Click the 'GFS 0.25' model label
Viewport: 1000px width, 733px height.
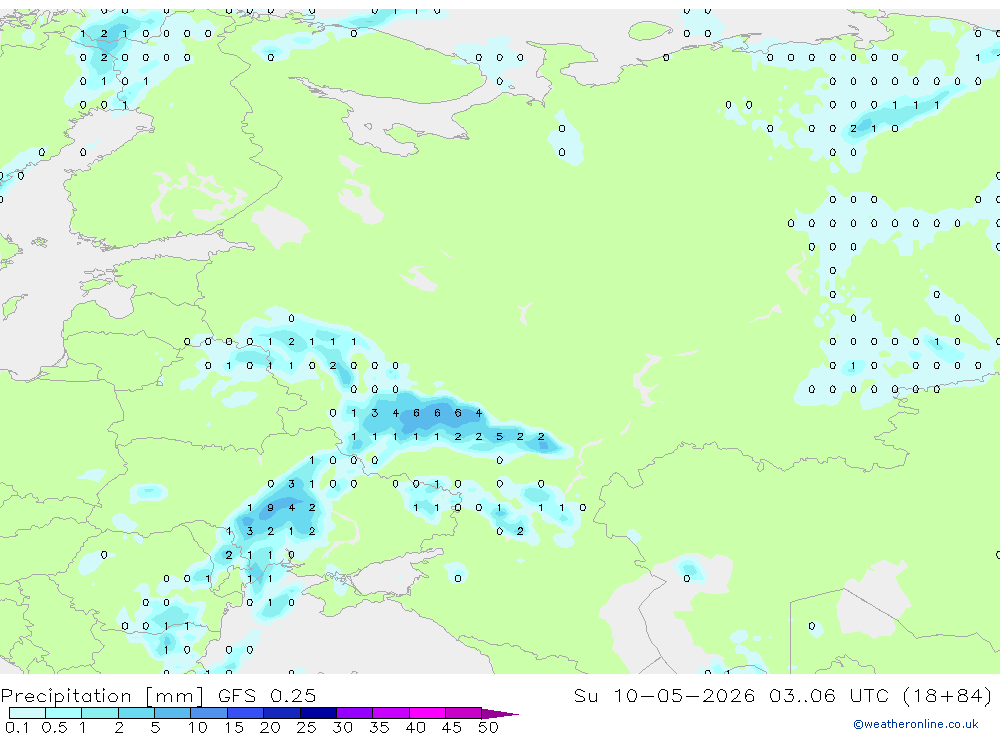point(267,695)
